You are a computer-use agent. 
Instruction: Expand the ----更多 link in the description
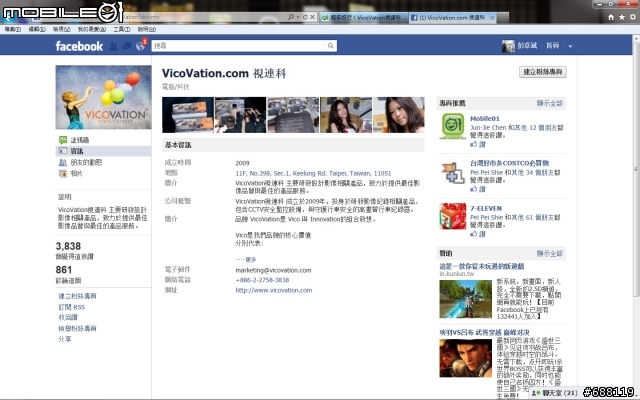246,260
